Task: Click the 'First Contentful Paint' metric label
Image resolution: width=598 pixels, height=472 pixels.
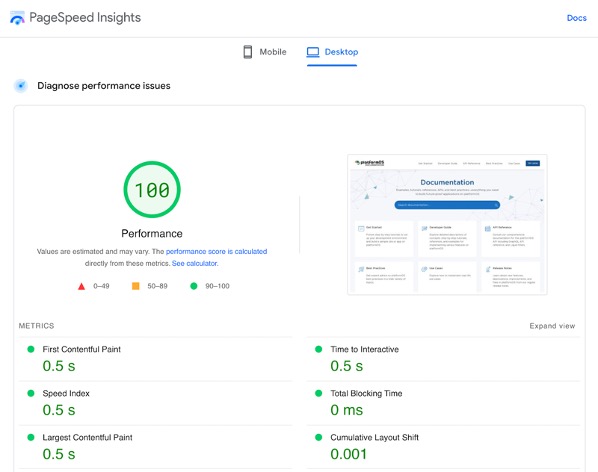Action: [82, 349]
